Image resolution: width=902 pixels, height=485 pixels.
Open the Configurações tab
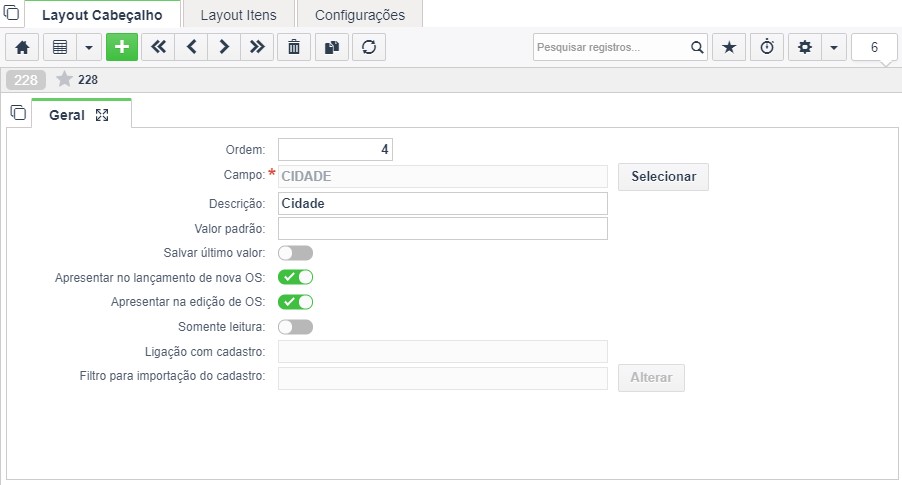tap(360, 15)
